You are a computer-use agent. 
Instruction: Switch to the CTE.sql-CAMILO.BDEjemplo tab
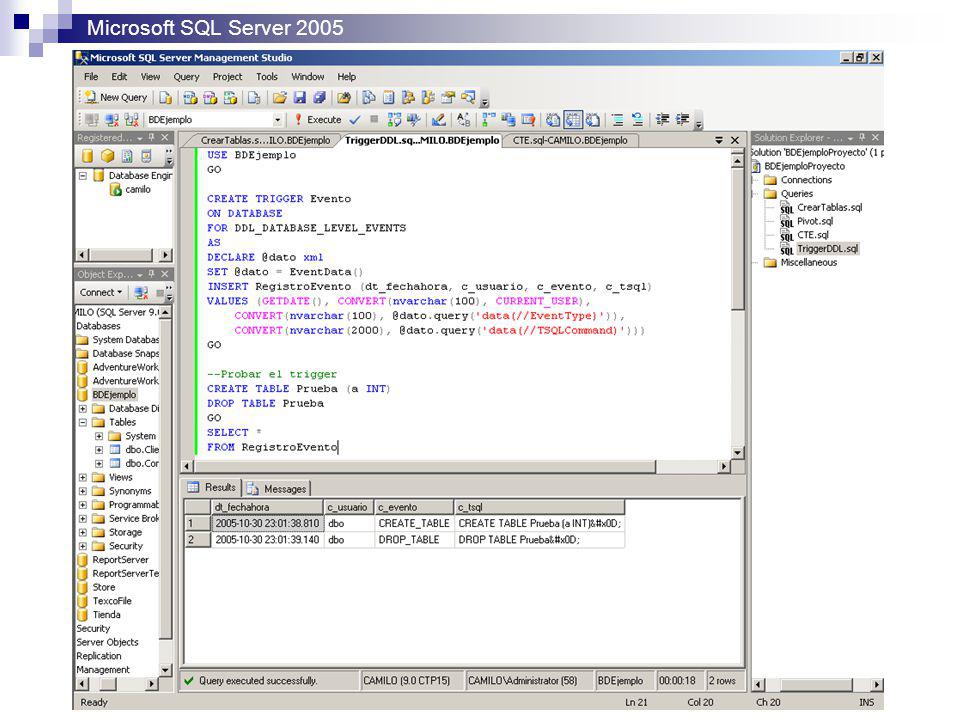[x=570, y=140]
